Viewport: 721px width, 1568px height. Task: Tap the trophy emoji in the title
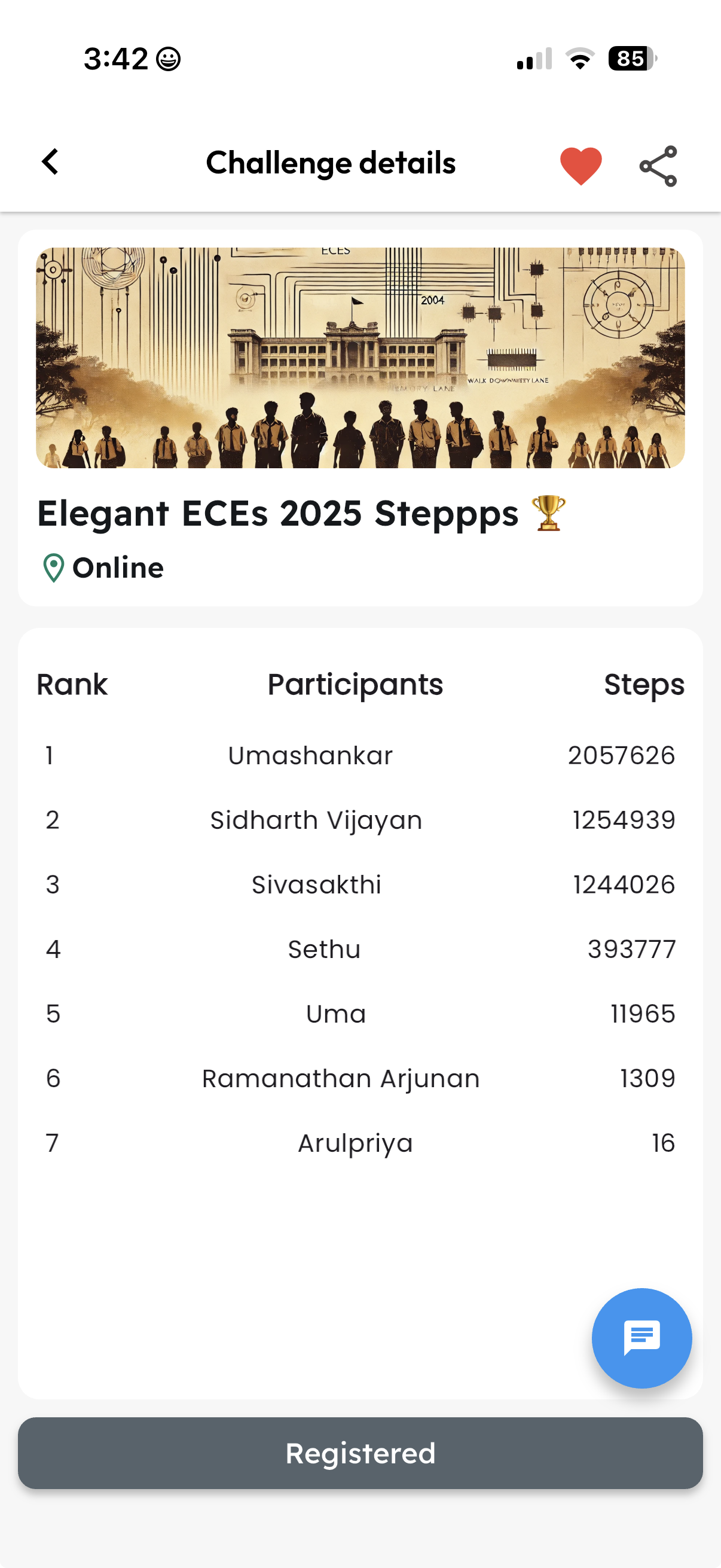click(x=548, y=514)
